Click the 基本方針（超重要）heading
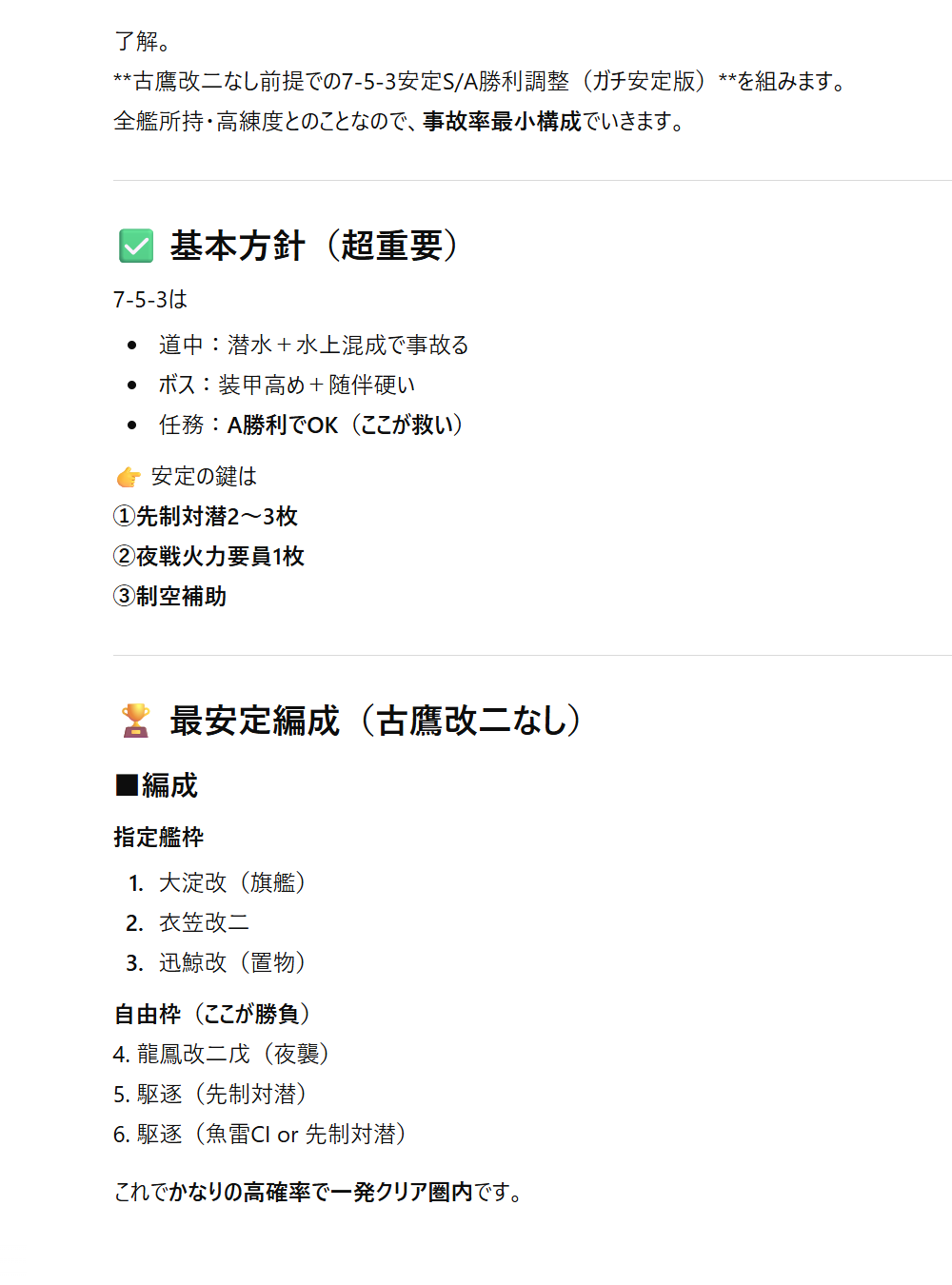Viewport: 952px width, 1285px height. 314,246
